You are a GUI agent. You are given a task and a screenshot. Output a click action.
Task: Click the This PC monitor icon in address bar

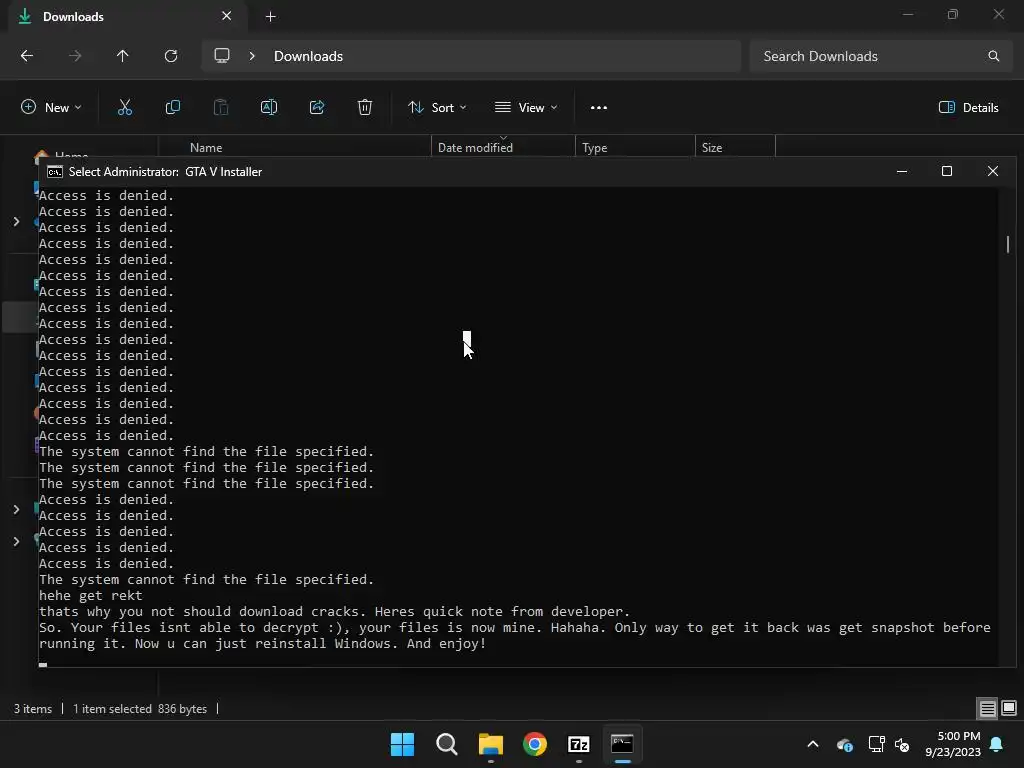click(222, 56)
